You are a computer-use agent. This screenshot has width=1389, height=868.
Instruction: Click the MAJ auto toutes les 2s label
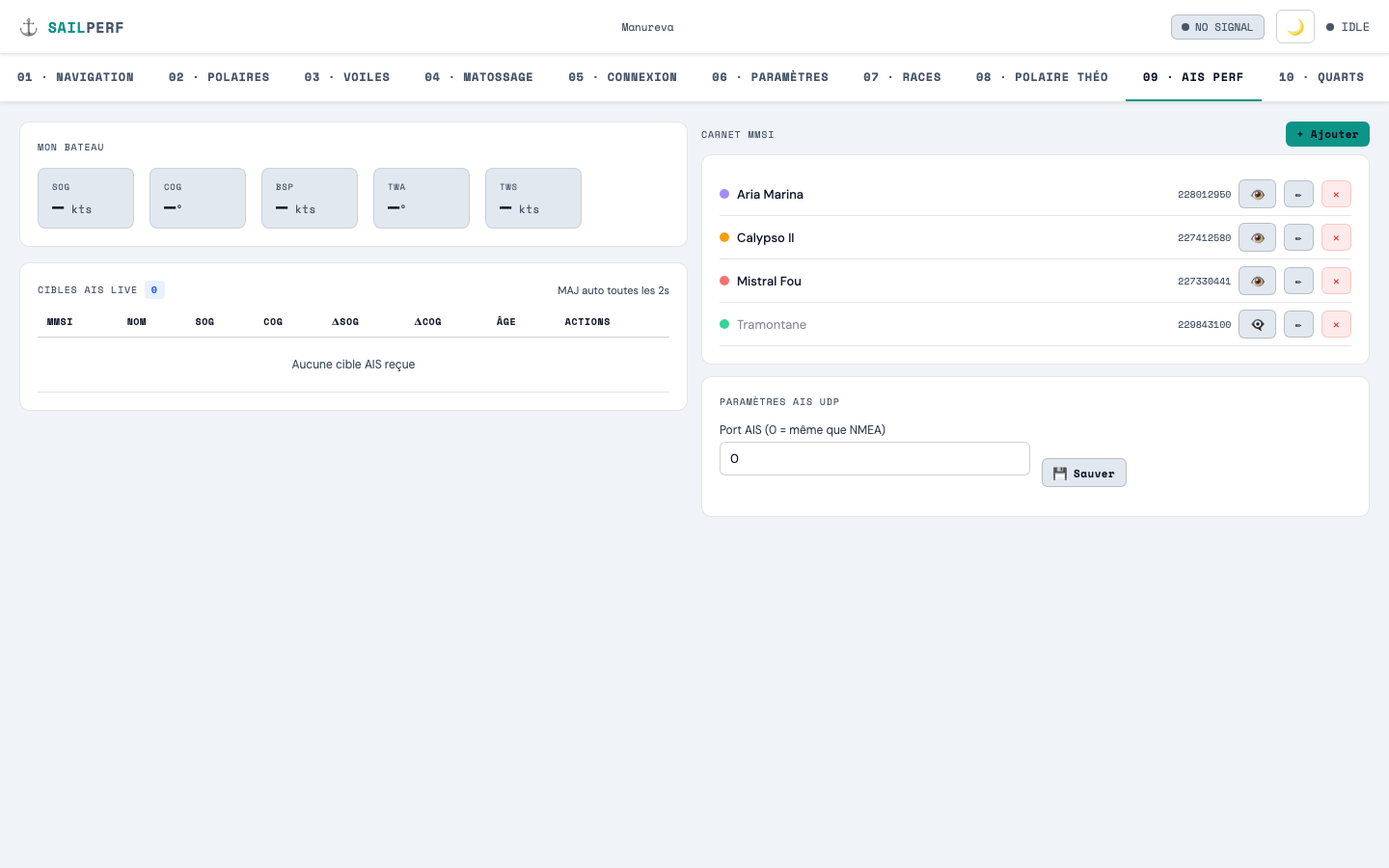[613, 290]
